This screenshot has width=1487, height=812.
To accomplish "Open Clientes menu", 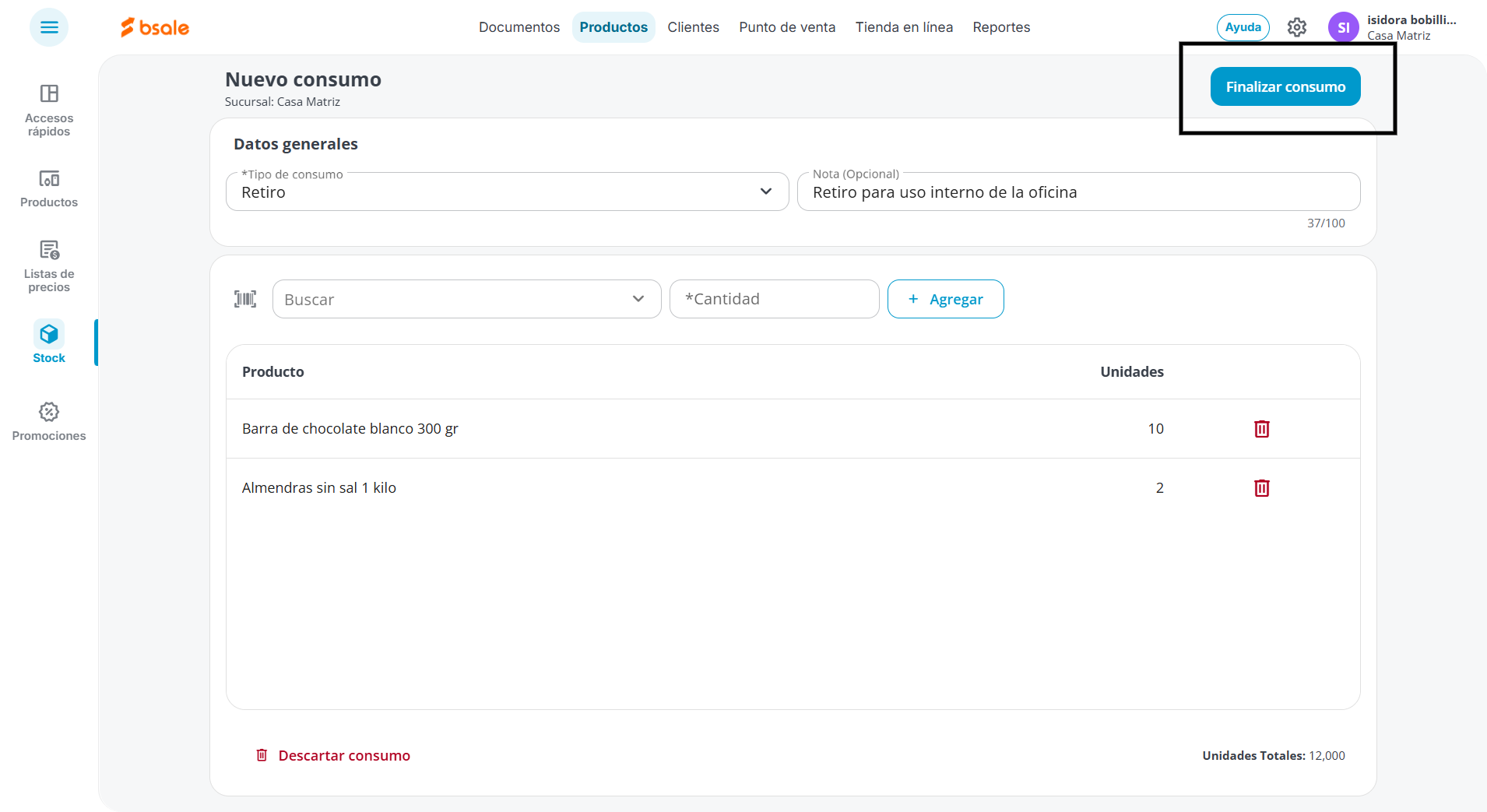I will 693,27.
